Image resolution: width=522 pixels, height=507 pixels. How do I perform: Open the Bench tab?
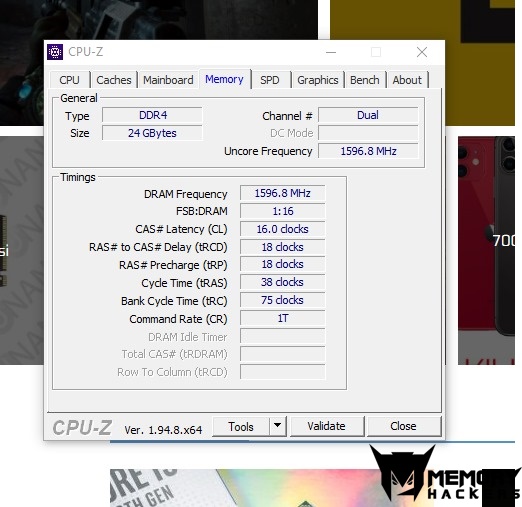coord(365,80)
